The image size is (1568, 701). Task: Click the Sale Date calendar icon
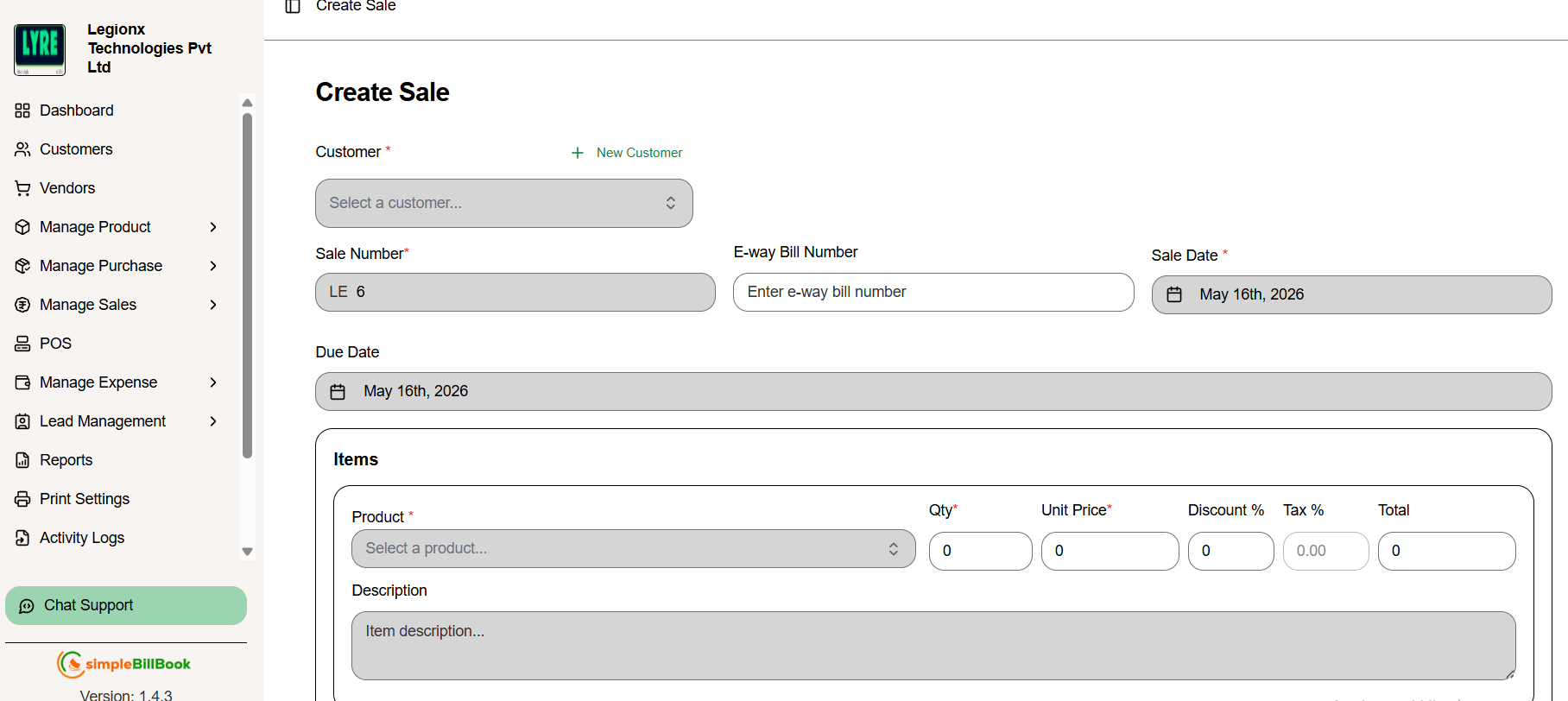(1174, 294)
